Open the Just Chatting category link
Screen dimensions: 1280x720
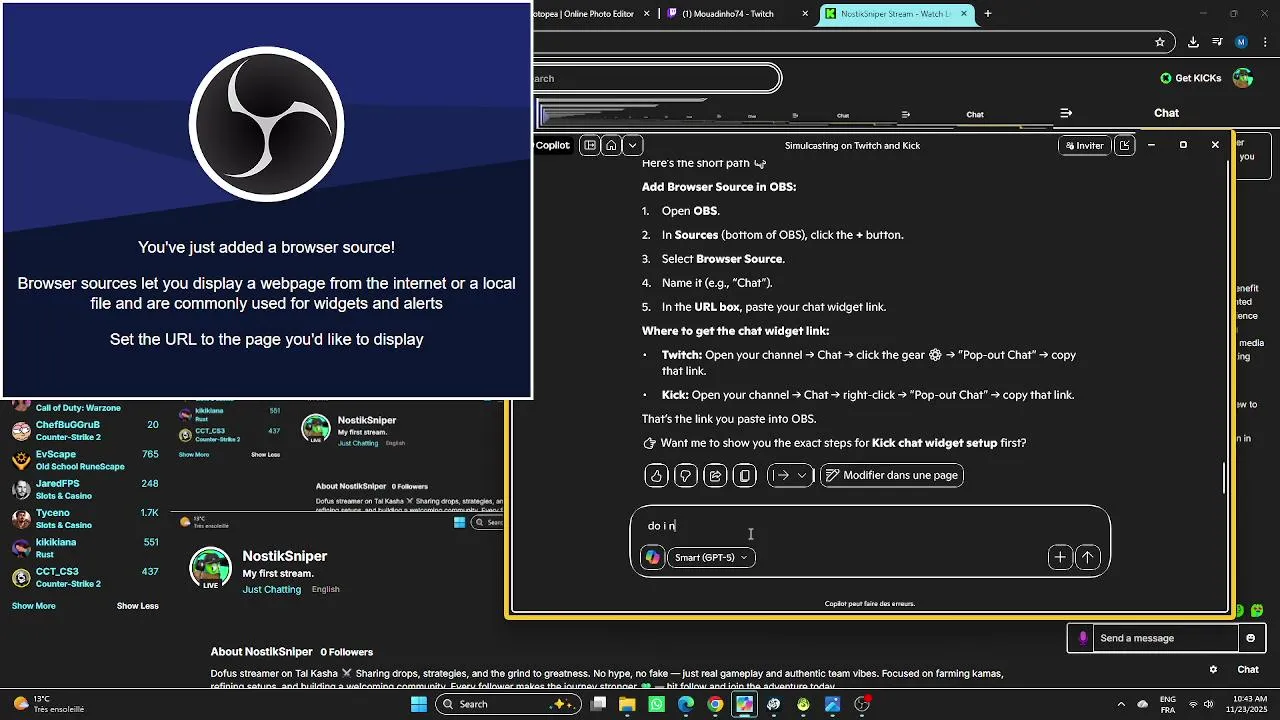point(272,590)
